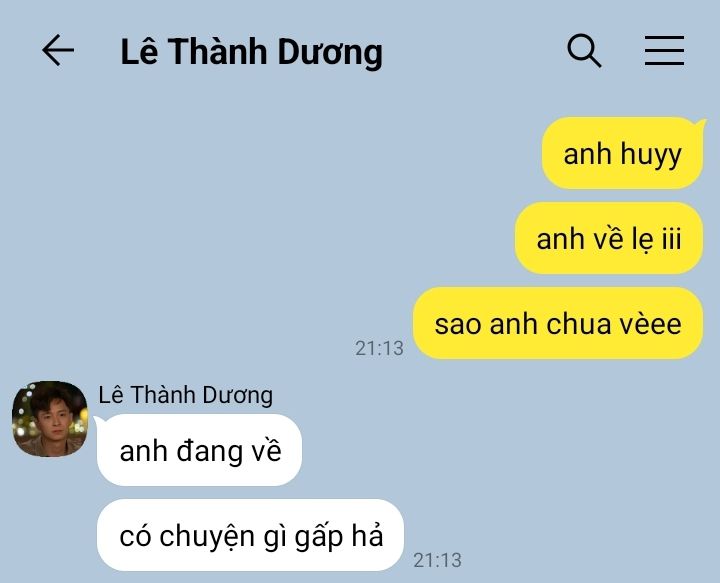Screen dimensions: 720x583
Task: Select the 'anh huyy' yellow bubble
Action: click(x=622, y=153)
